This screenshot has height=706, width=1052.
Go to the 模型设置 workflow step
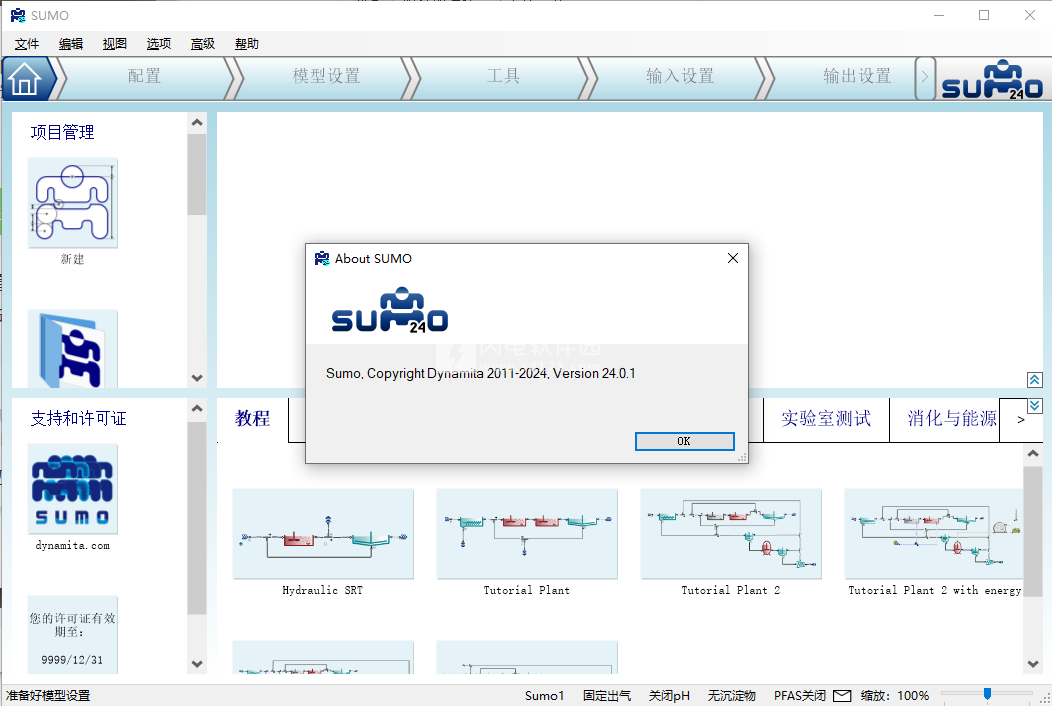coord(326,77)
